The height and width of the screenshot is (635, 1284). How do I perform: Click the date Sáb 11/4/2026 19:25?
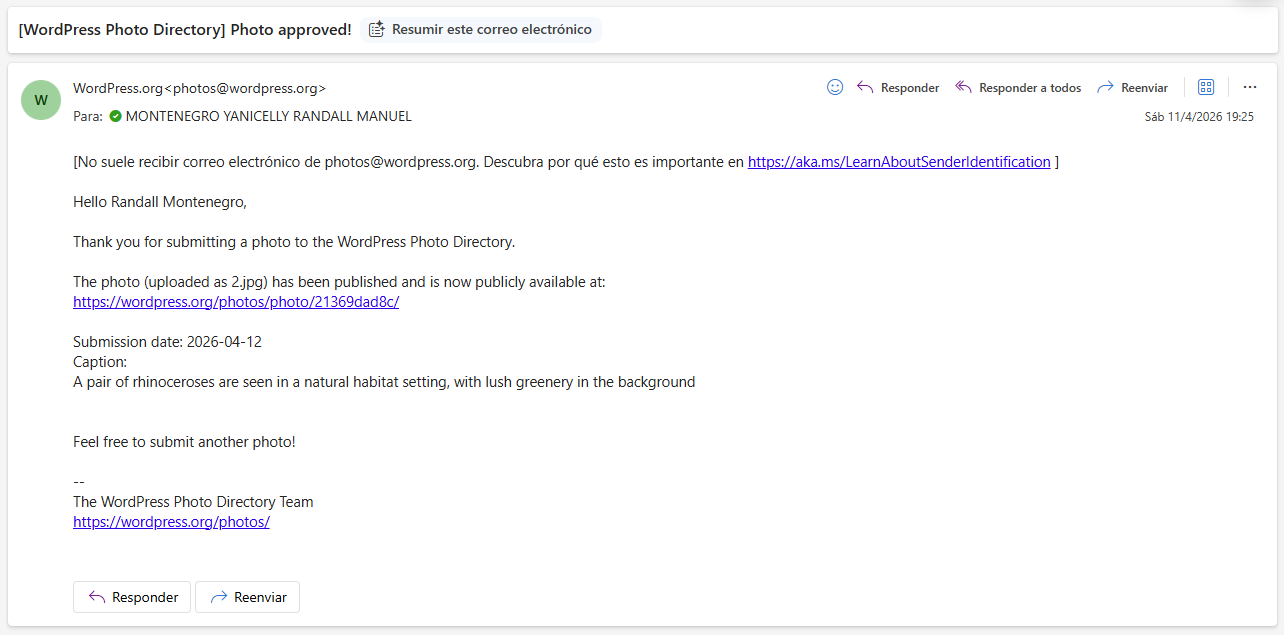1199,117
